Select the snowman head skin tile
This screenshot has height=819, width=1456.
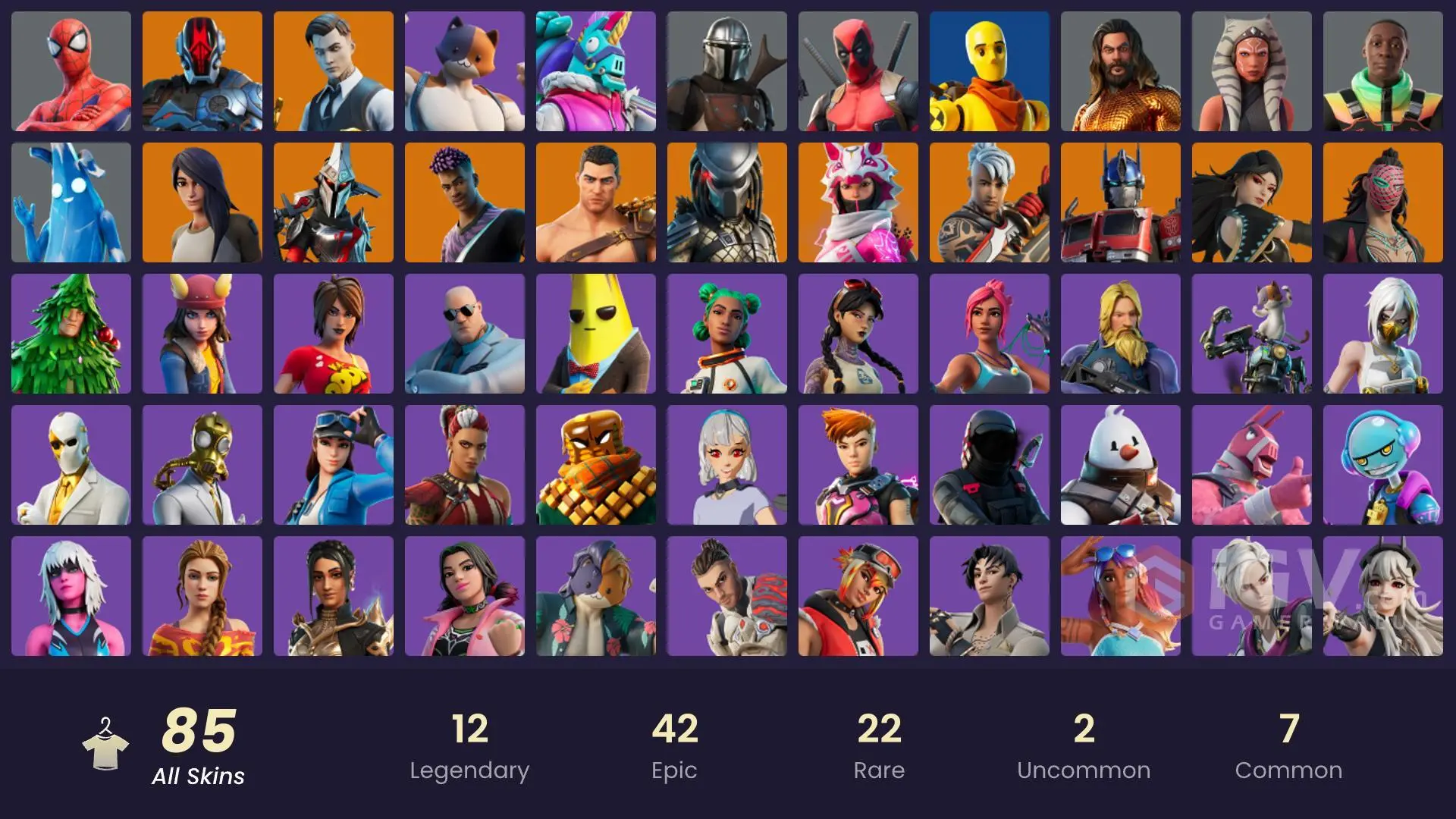pyautogui.click(x=1121, y=465)
